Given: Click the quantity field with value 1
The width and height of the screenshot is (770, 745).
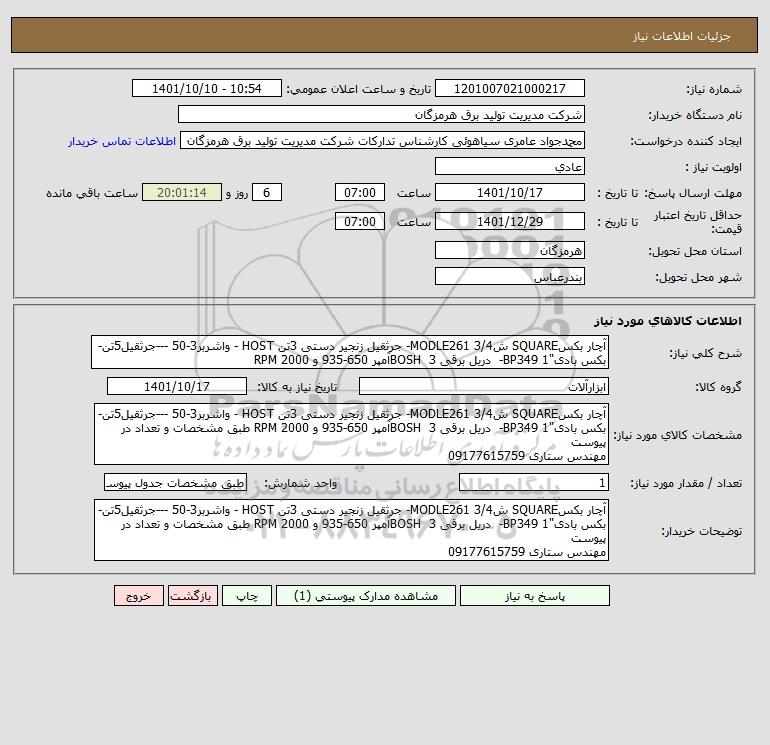Looking at the screenshot, I should (x=534, y=483).
